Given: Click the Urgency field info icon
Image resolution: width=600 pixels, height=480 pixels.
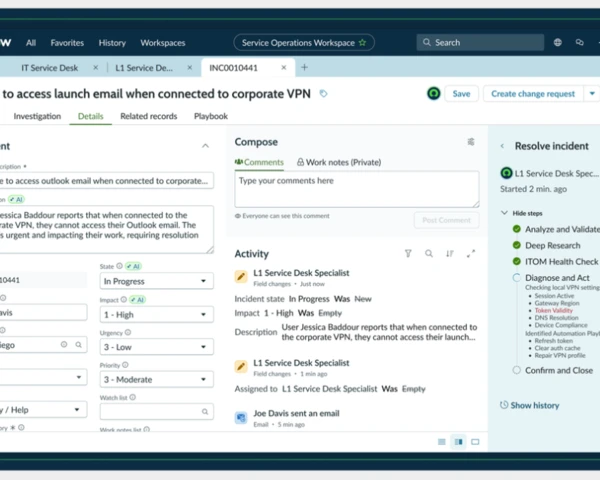Looking at the screenshot, I should pos(128,332).
